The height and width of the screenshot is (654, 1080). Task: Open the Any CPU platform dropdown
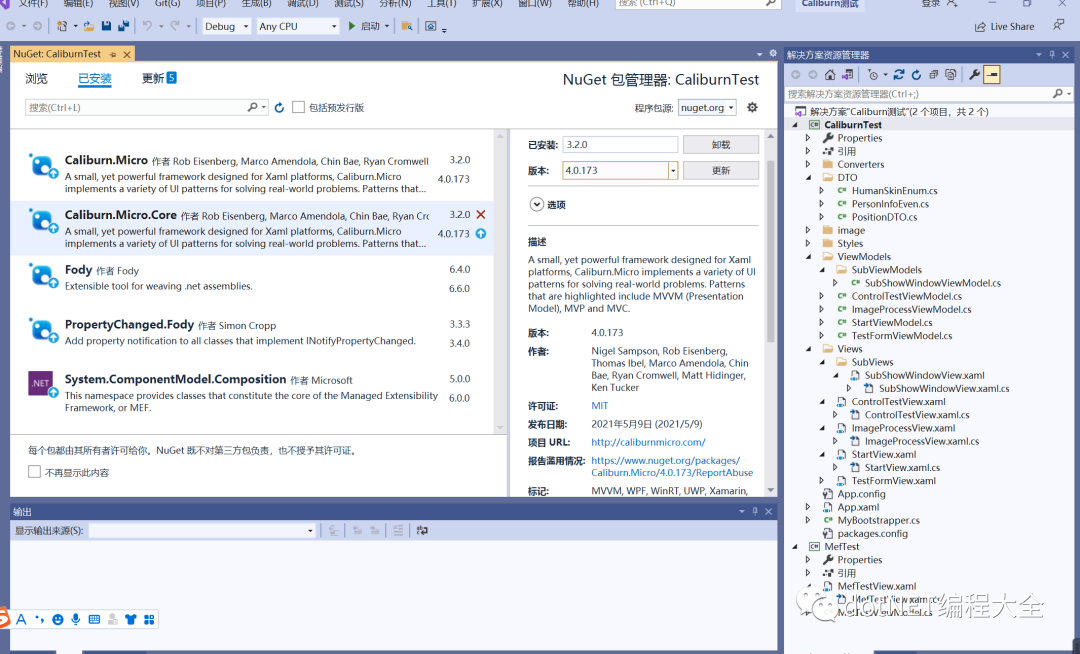298,26
